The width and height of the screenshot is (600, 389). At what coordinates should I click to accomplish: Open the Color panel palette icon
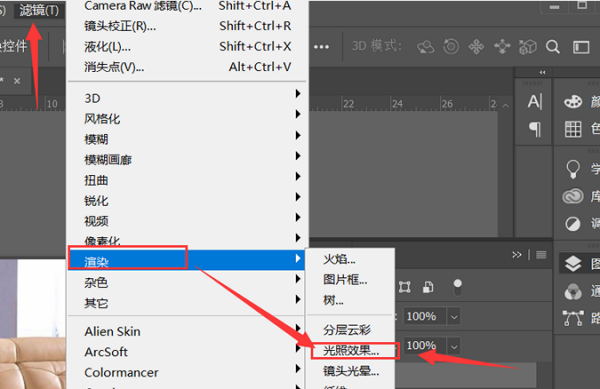coord(573,102)
